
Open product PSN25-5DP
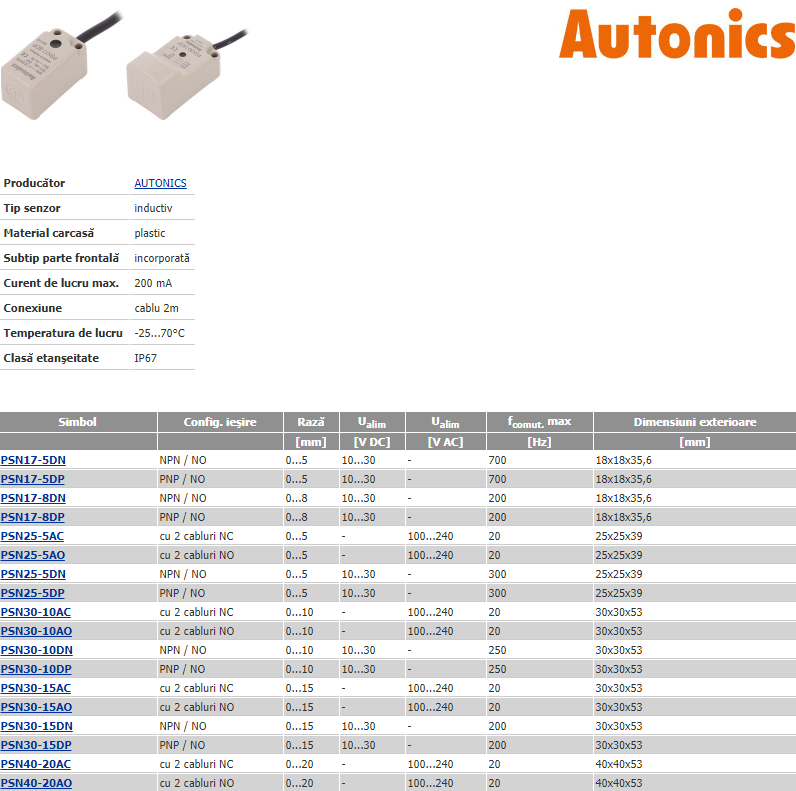coord(32,593)
